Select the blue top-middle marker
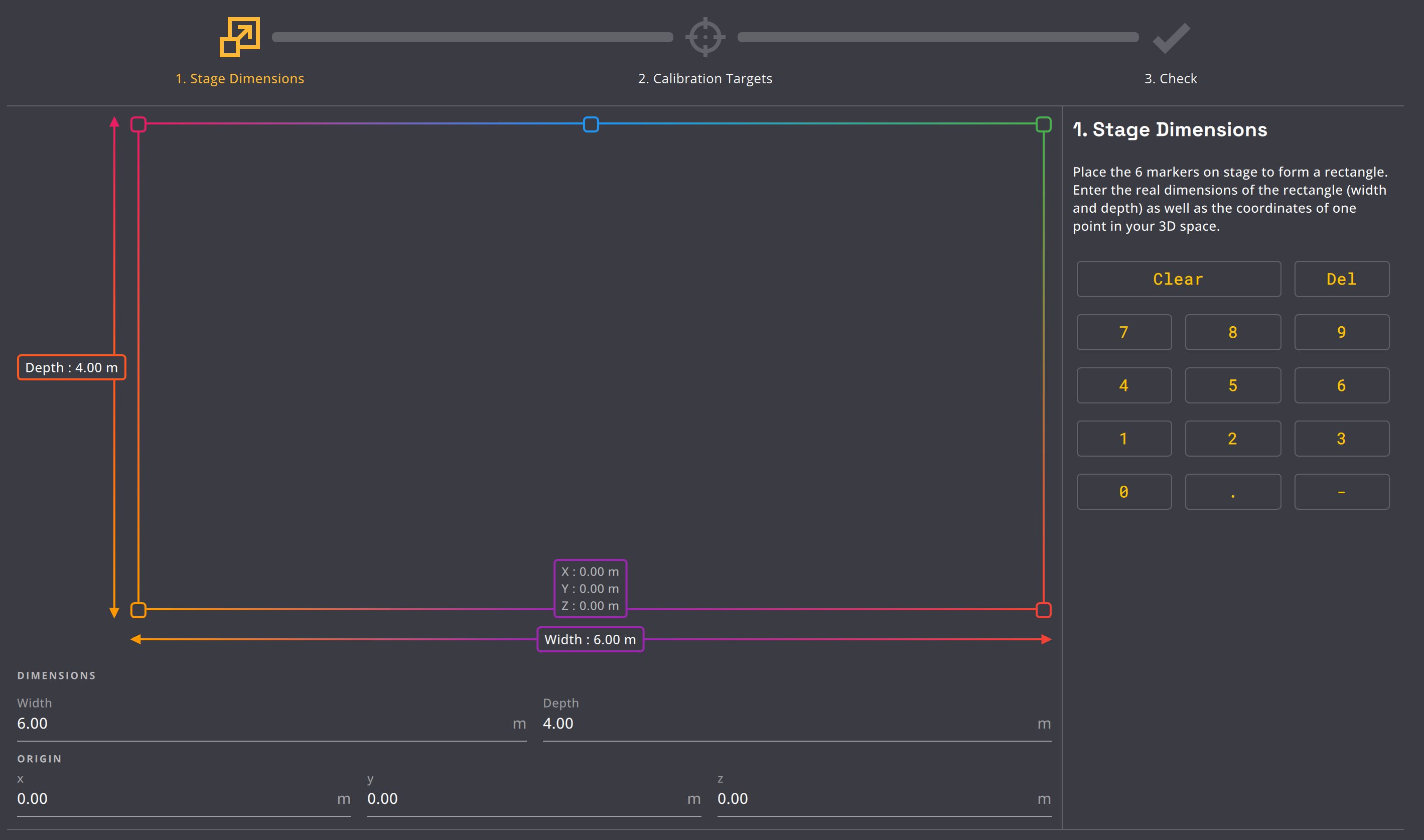This screenshot has height=840, width=1424. 590,124
